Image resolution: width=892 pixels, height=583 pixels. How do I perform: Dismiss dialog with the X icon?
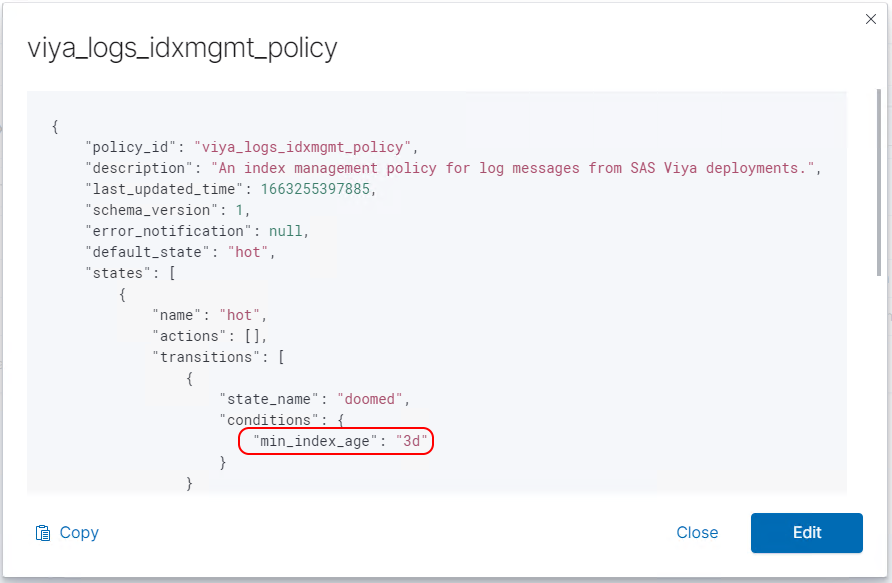[870, 19]
